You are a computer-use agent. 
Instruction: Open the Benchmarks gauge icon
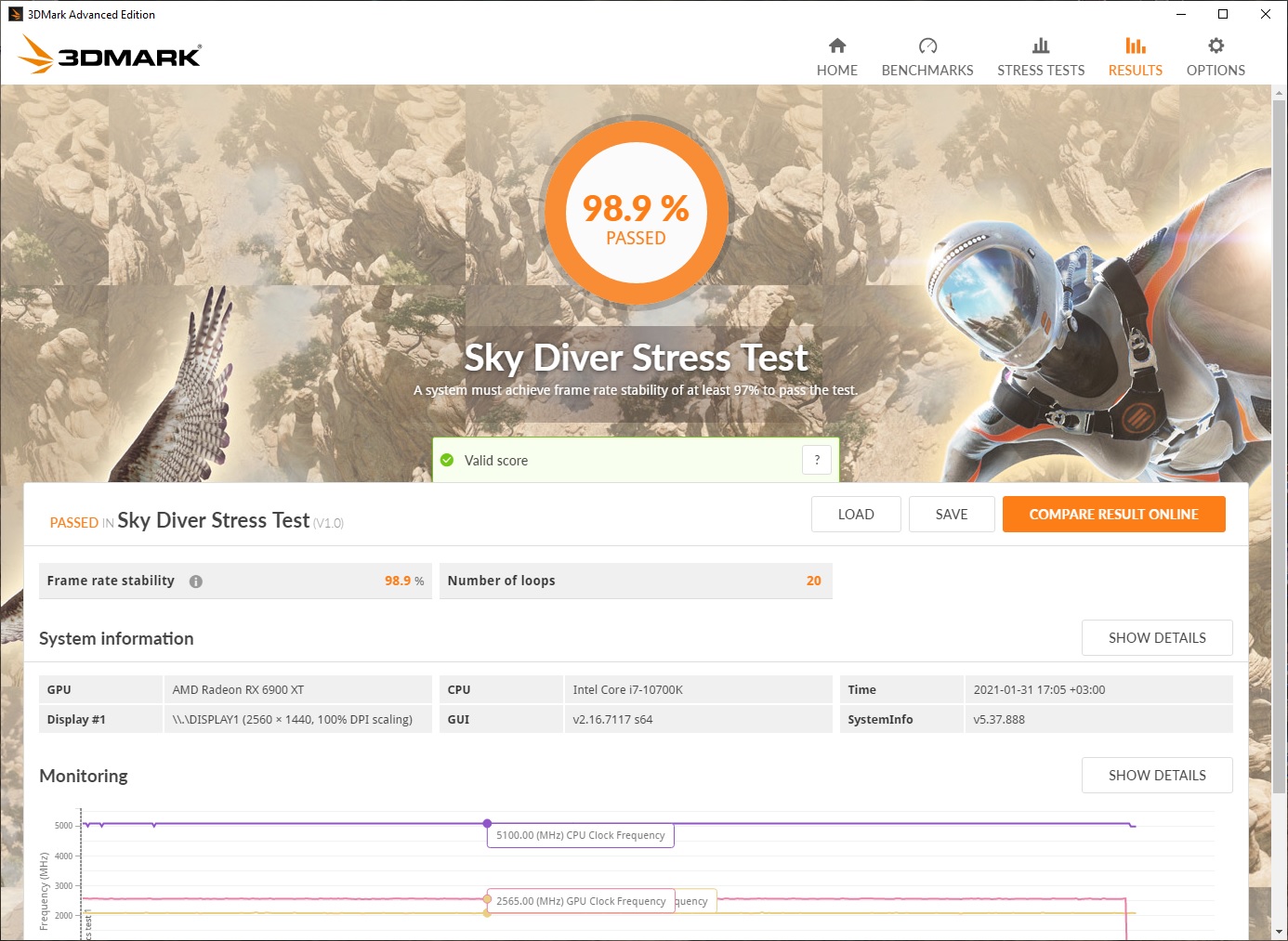[927, 46]
